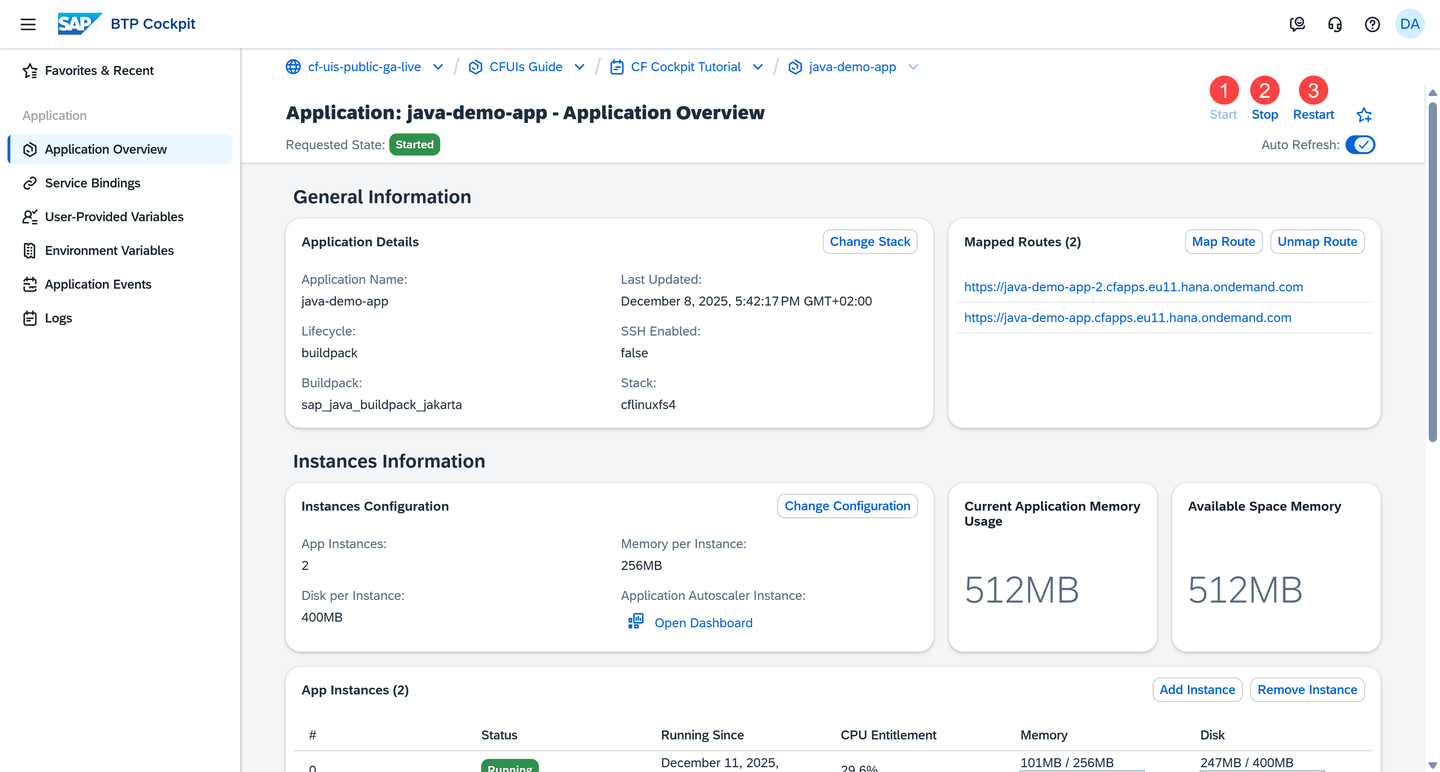The height and width of the screenshot is (772, 1440).
Task: Open User-Provided Variables in sidebar
Action: [x=120, y=217]
